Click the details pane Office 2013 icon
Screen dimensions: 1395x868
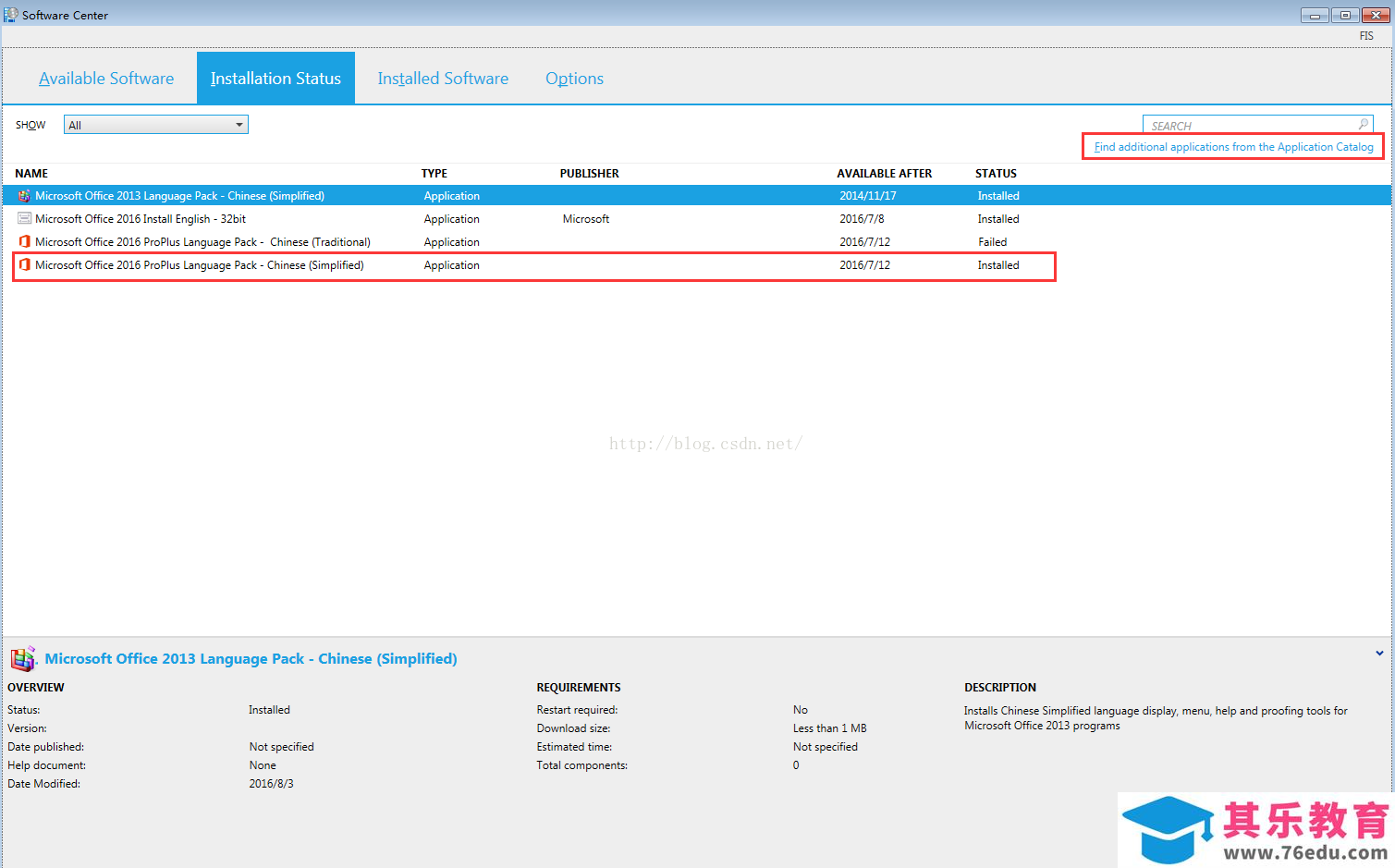tap(23, 659)
